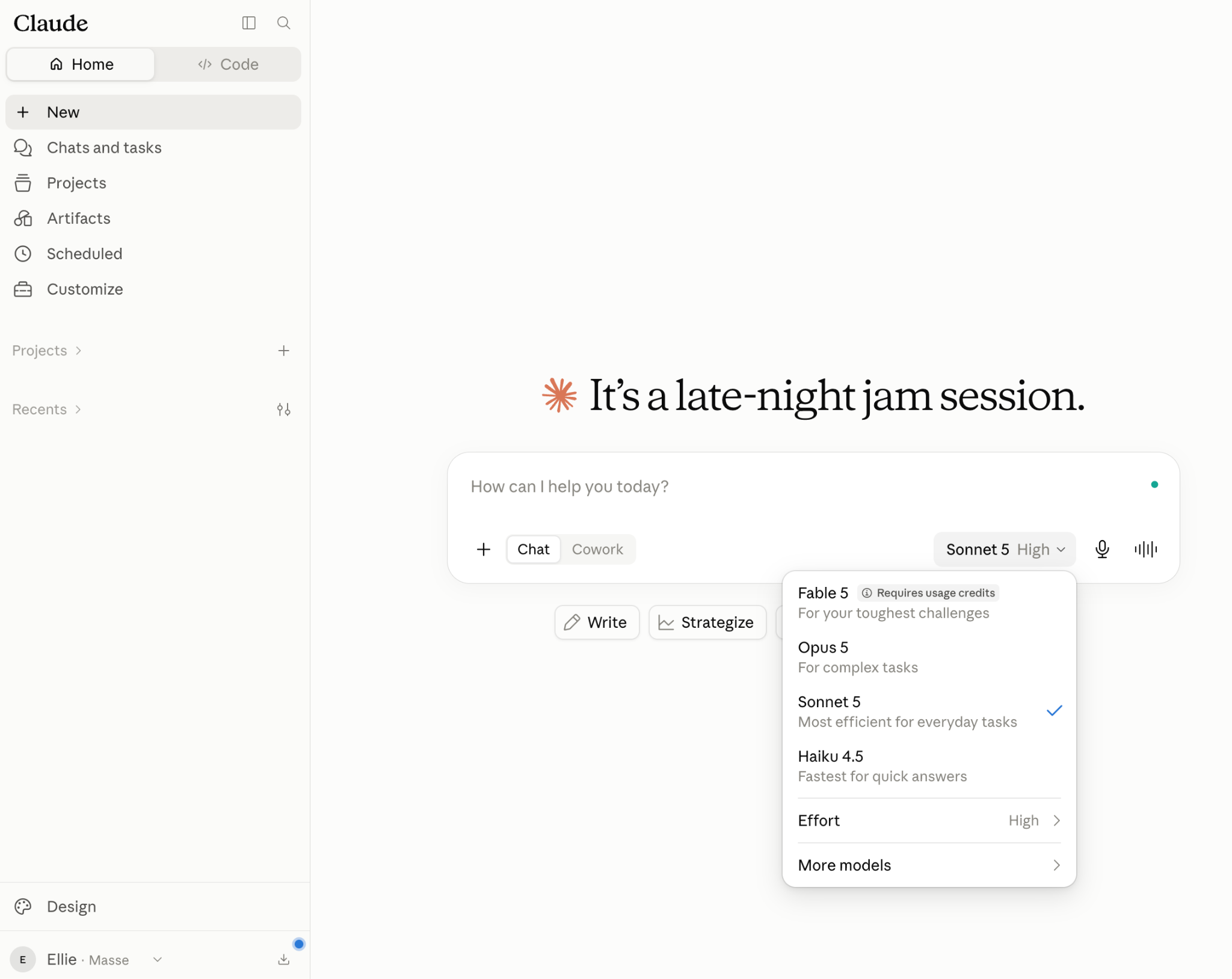Click the orange Claude spark logo

click(x=559, y=395)
